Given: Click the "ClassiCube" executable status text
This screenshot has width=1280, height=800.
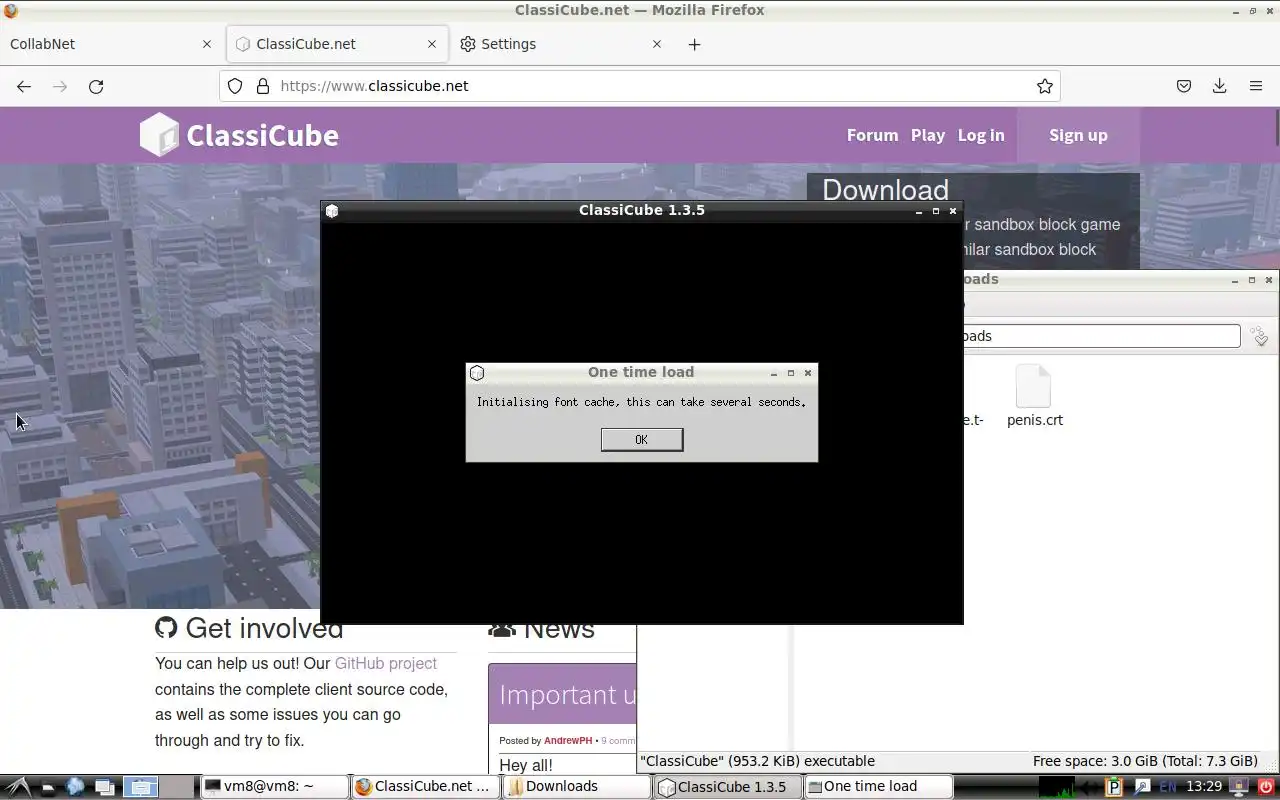Looking at the screenshot, I should [x=757, y=761].
